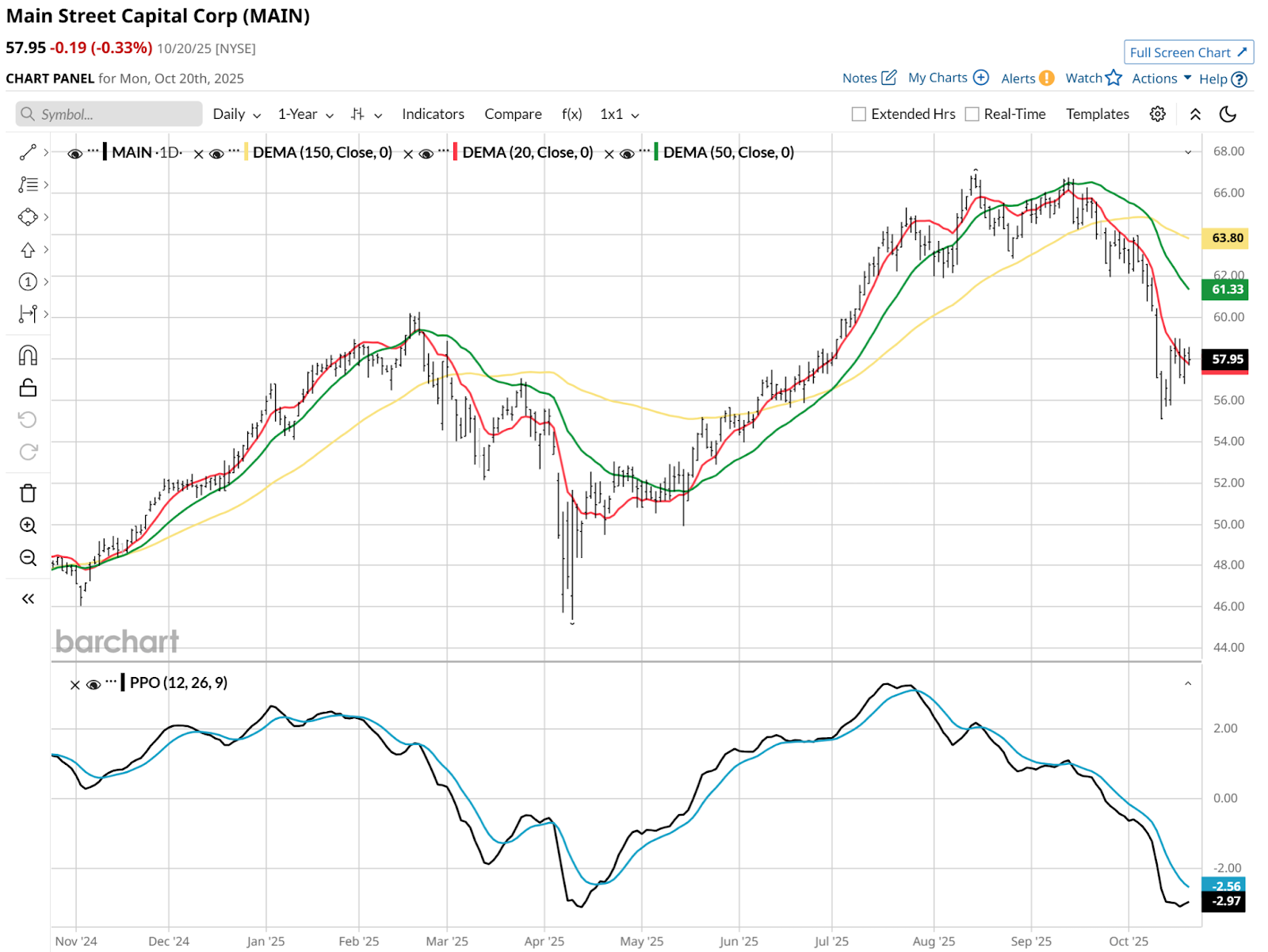
Task: Toggle visibility of DEMA (20, Close, 0)
Action: 426,154
